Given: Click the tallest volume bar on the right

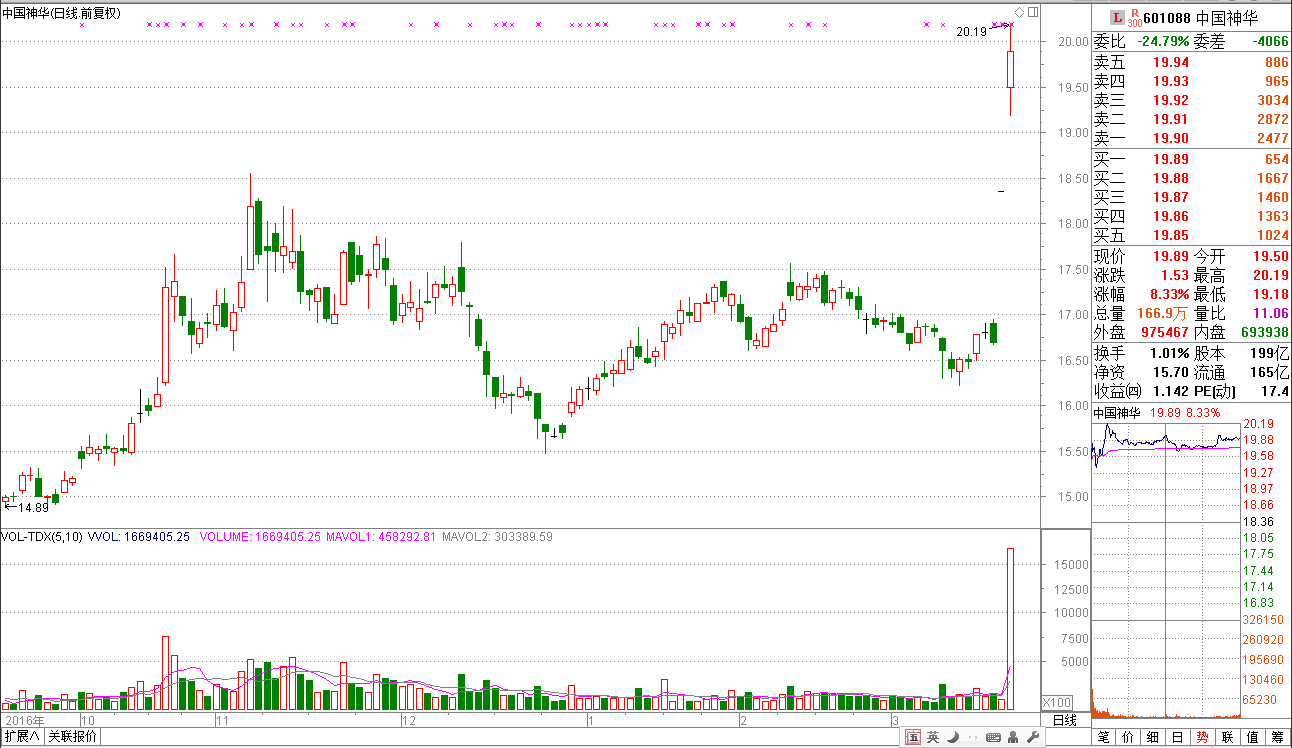Looking at the screenshot, I should point(1010,629).
